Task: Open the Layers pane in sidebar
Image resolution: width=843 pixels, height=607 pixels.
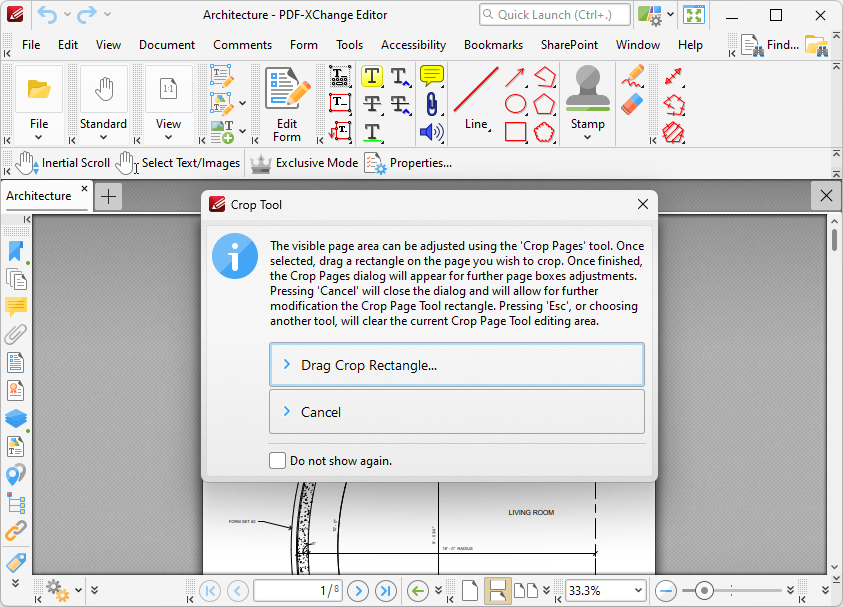Action: 16,418
